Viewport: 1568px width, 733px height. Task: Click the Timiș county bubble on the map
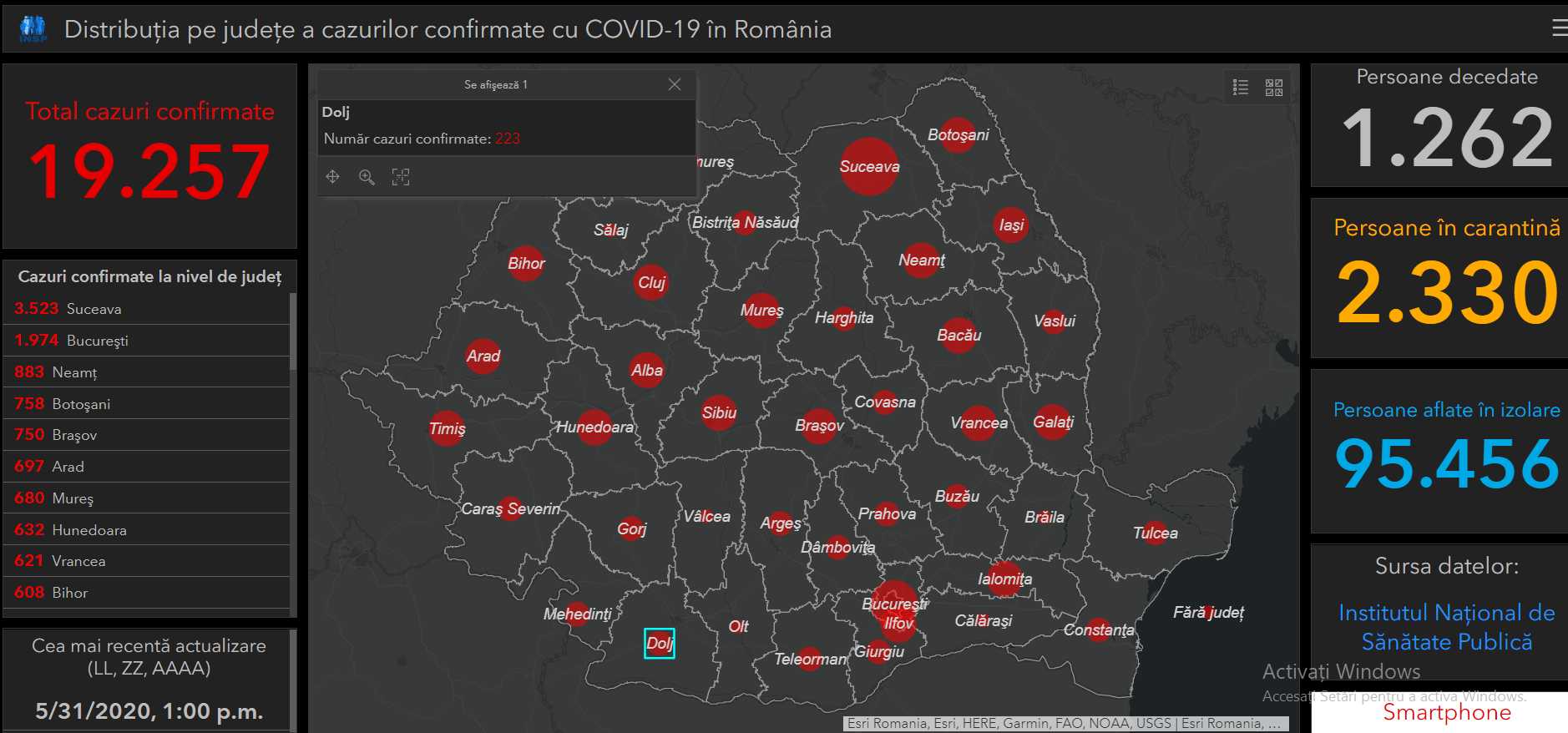447,428
